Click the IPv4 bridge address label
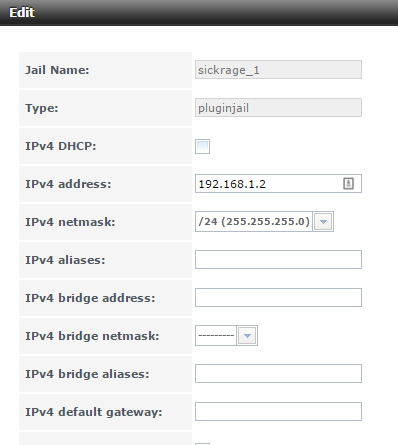Screen dimensions: 398x445 90,298
